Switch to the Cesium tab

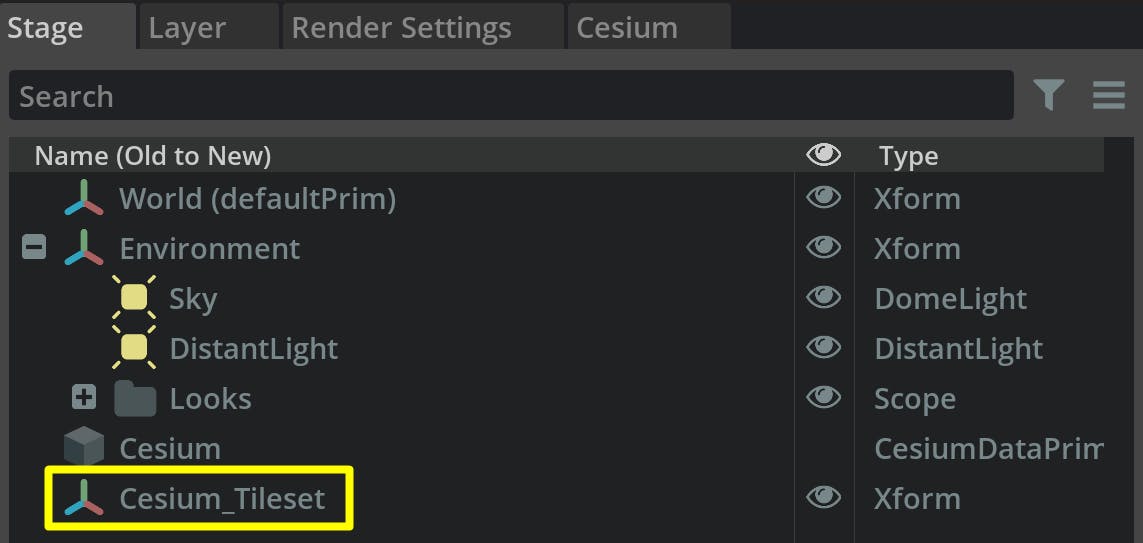(627, 28)
